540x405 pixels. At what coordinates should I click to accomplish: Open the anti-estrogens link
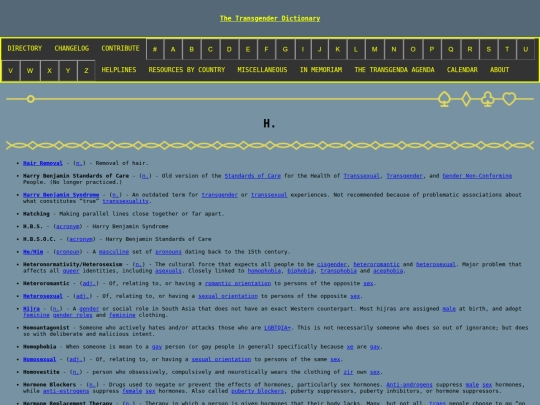click(66, 391)
